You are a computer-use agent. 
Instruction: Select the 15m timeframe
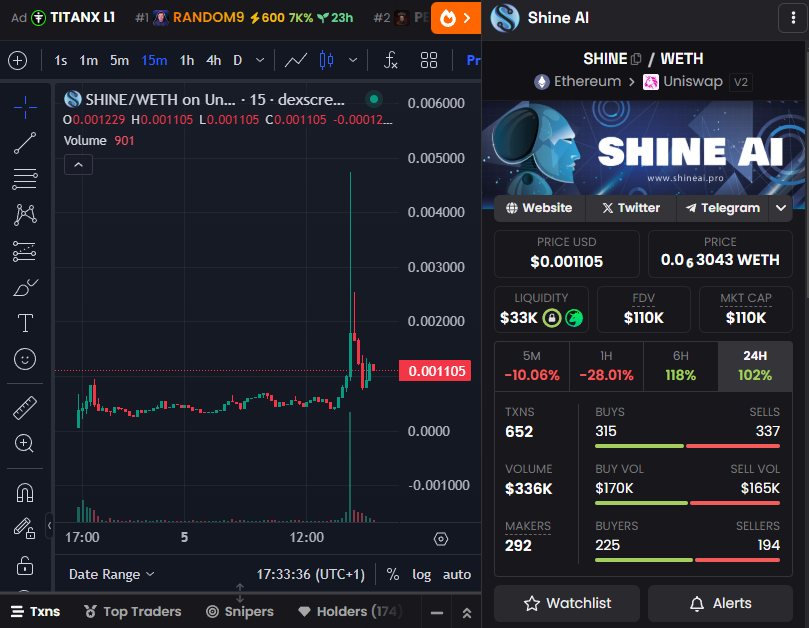tap(154, 60)
